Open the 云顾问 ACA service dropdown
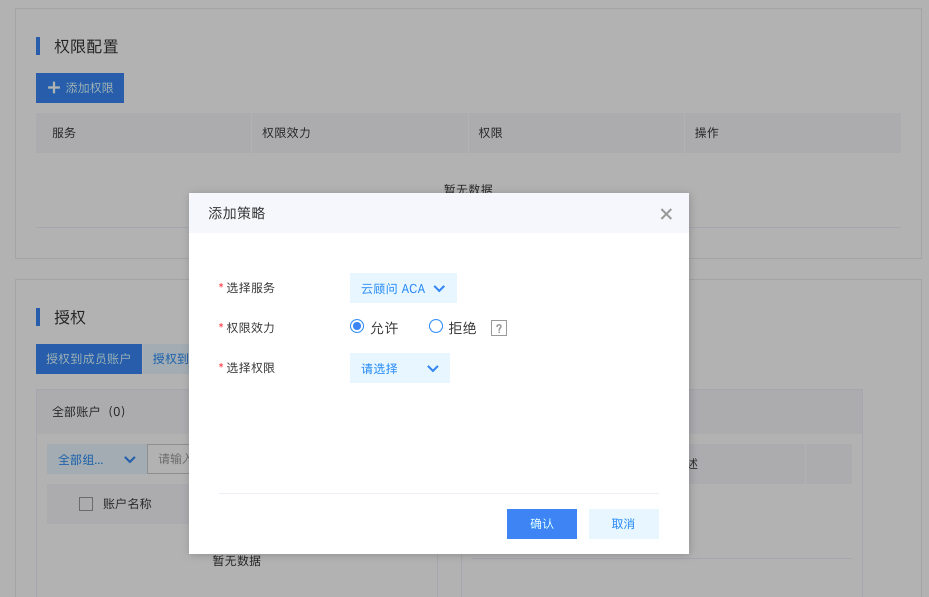The width and height of the screenshot is (929, 597). (403, 288)
